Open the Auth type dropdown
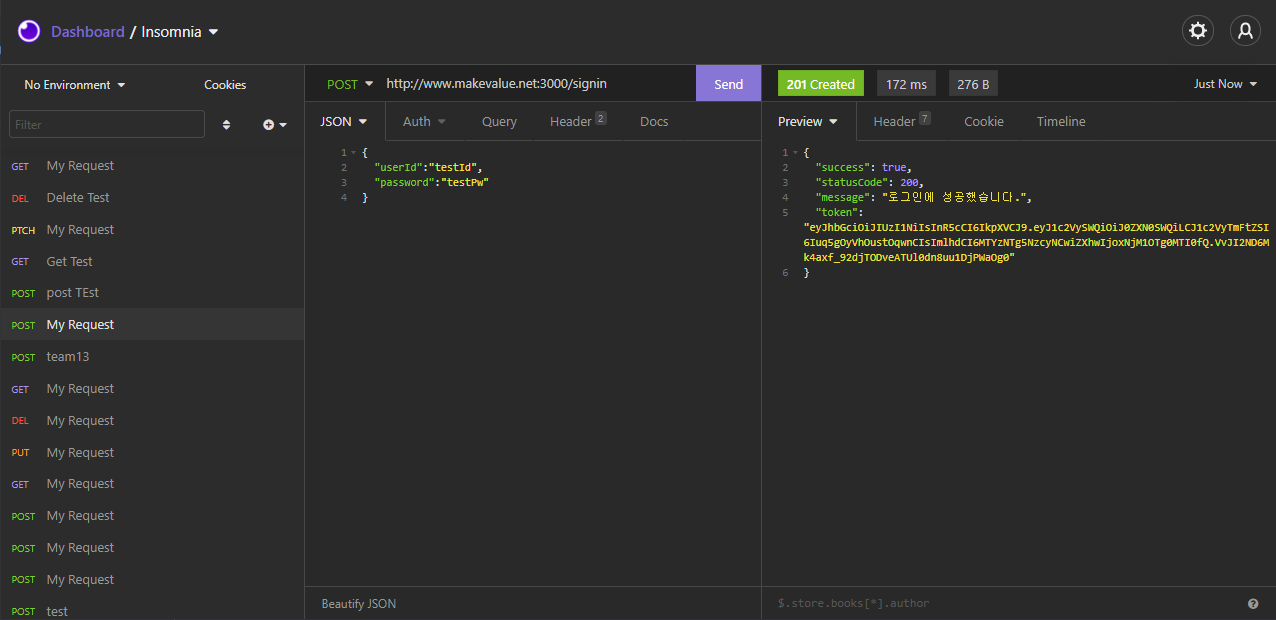The image size is (1276, 620). 424,121
